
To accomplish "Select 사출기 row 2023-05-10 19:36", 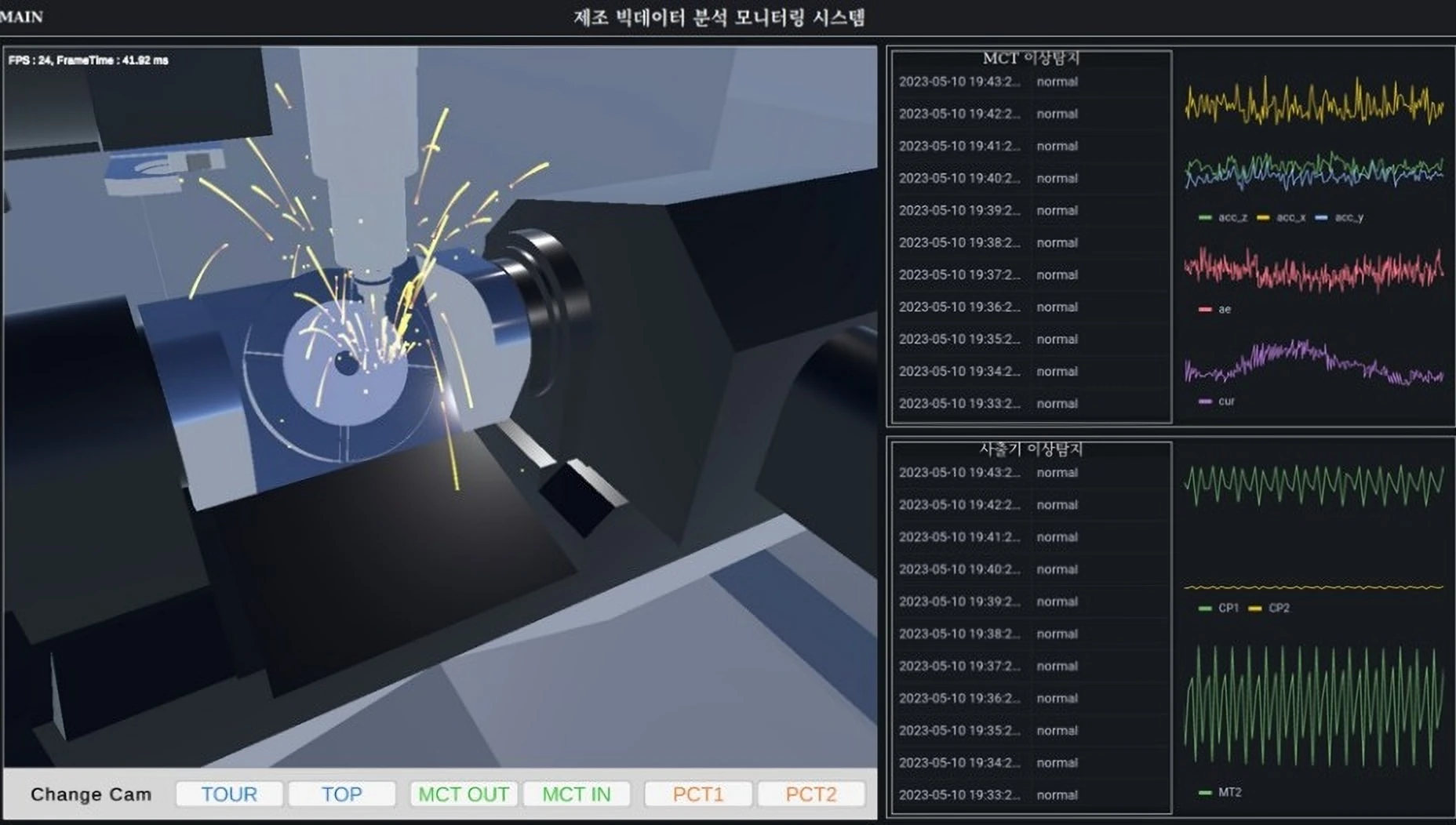I will [x=1031, y=697].
